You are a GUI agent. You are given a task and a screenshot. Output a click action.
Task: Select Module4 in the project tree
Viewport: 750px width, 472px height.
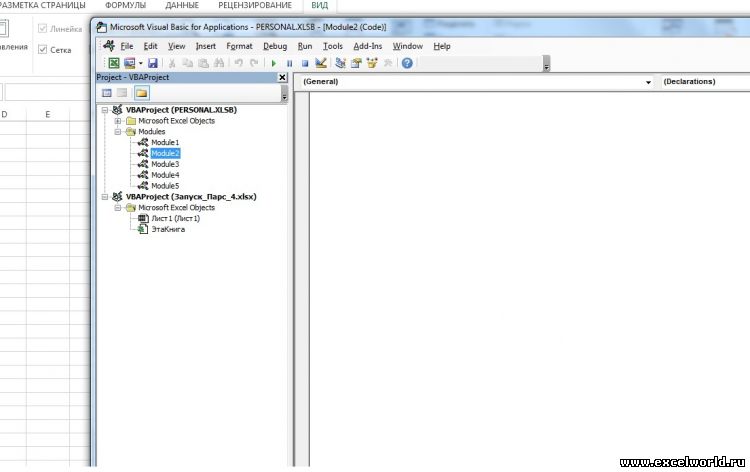click(x=165, y=175)
